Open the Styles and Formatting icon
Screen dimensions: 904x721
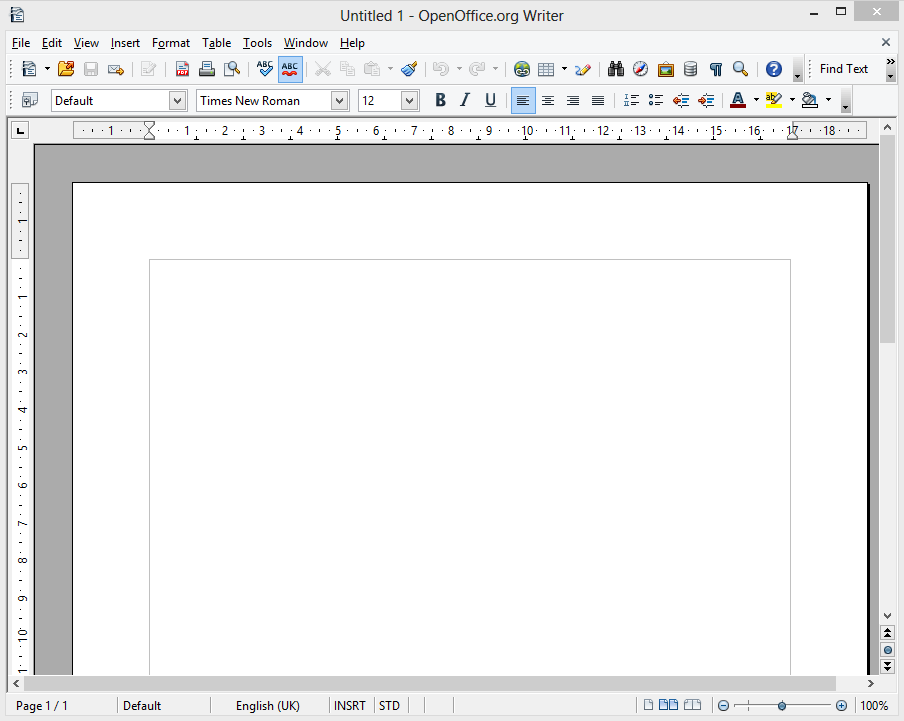29,100
